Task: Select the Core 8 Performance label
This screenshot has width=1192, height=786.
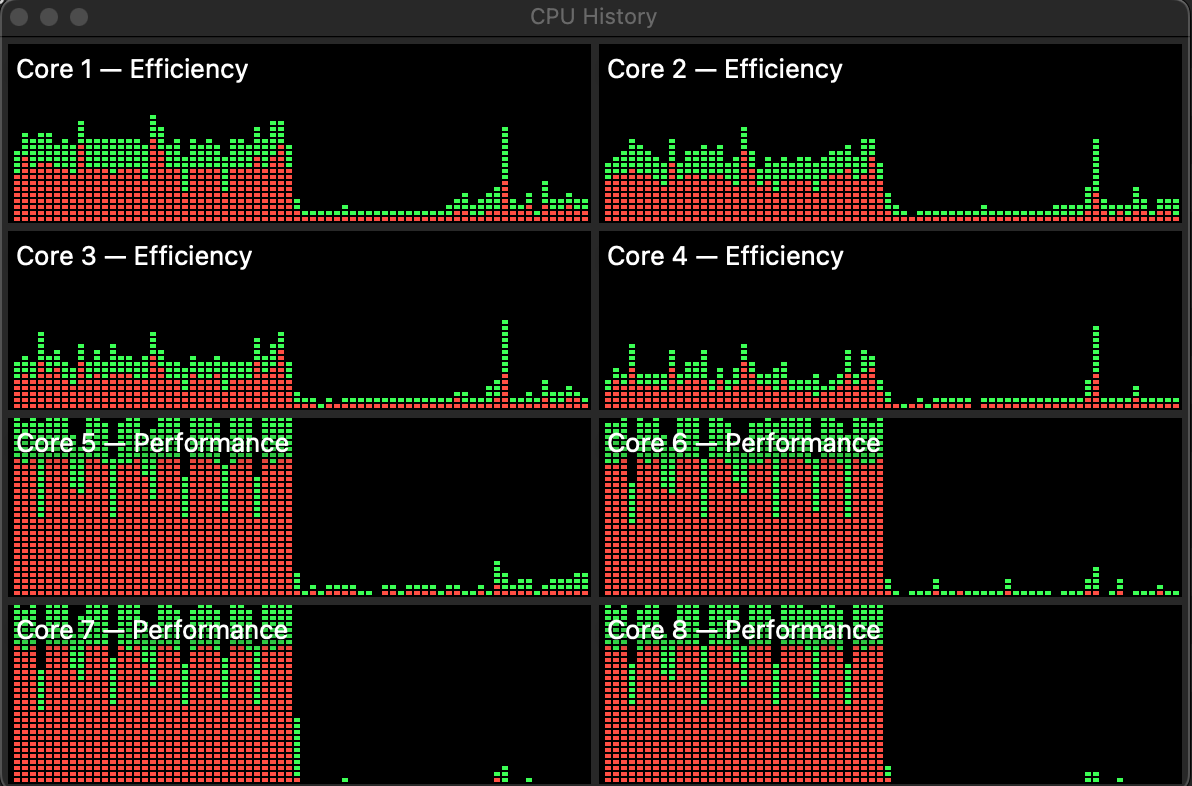Action: (744, 630)
